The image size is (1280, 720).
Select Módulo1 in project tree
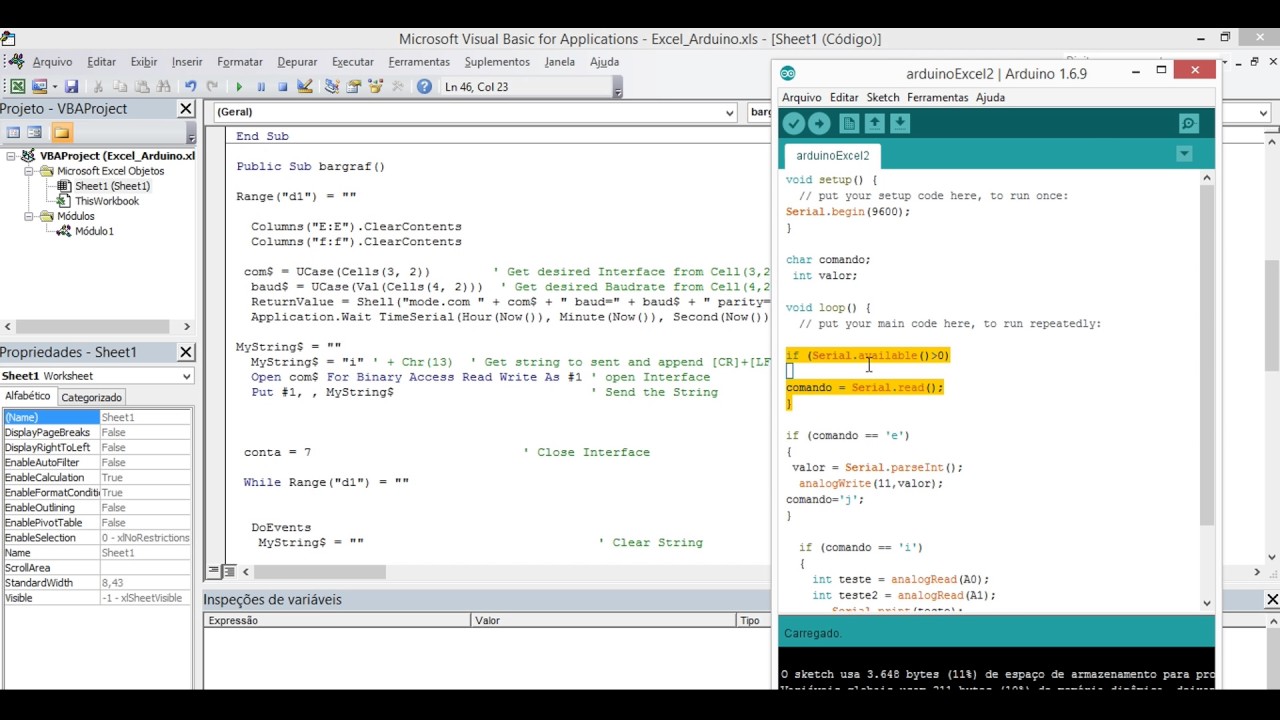(94, 231)
